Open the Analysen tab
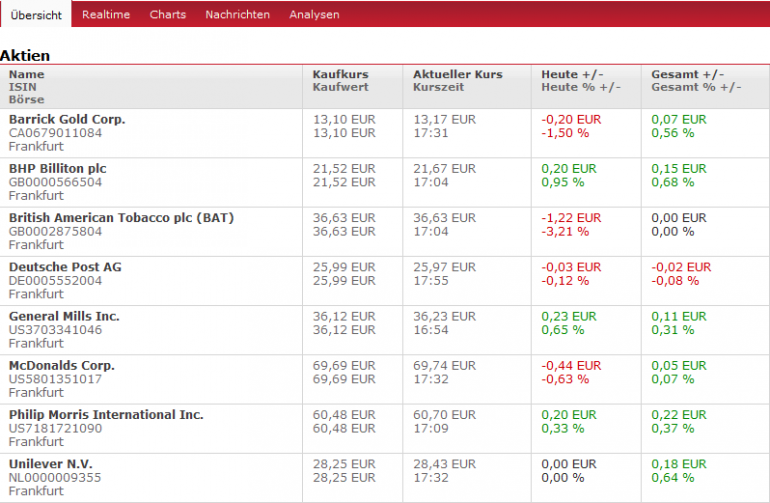Viewport: 770px width, 503px height. point(314,15)
